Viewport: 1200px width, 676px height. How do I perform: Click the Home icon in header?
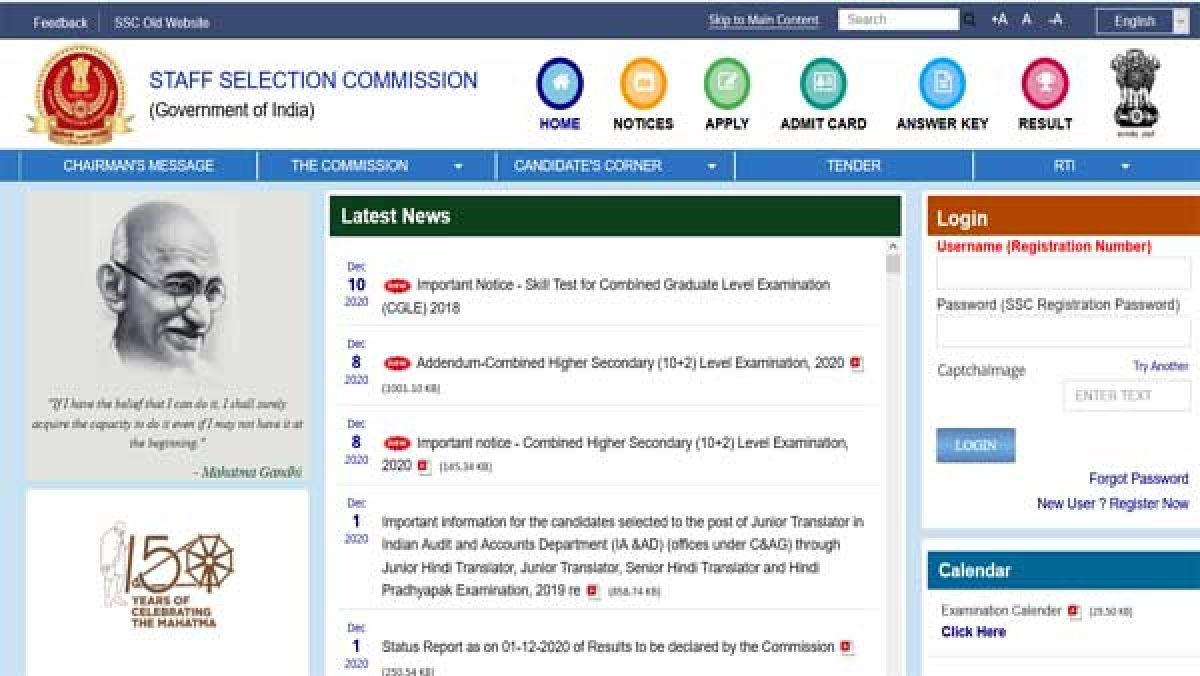click(x=559, y=84)
